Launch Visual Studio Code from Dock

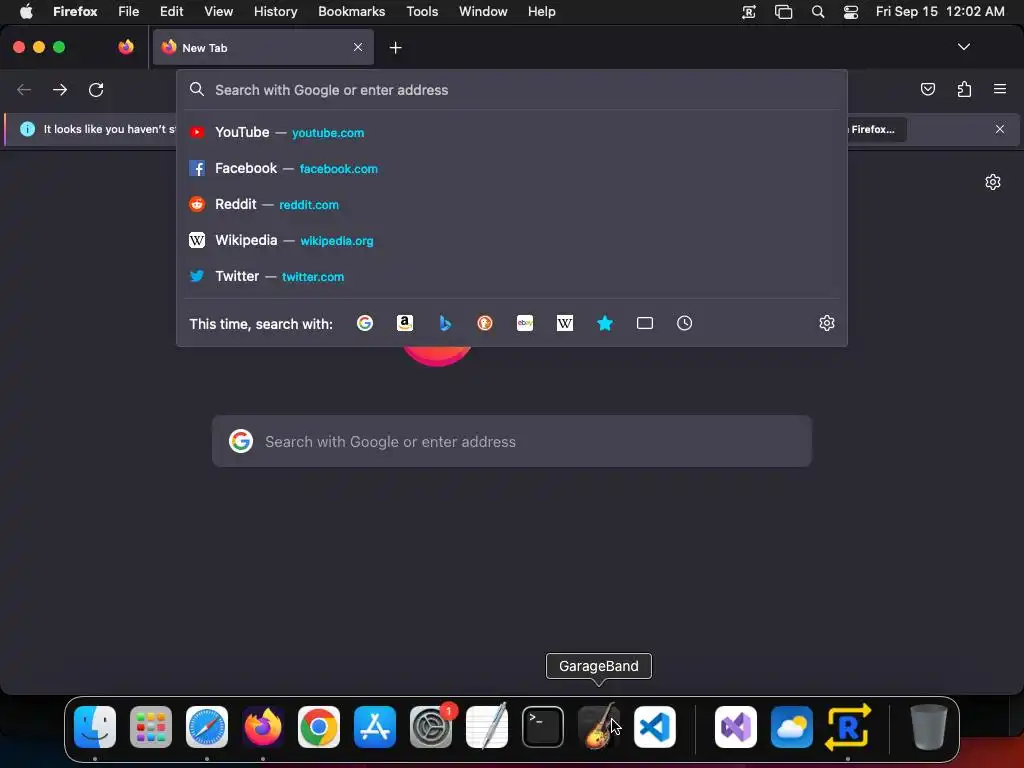(655, 726)
